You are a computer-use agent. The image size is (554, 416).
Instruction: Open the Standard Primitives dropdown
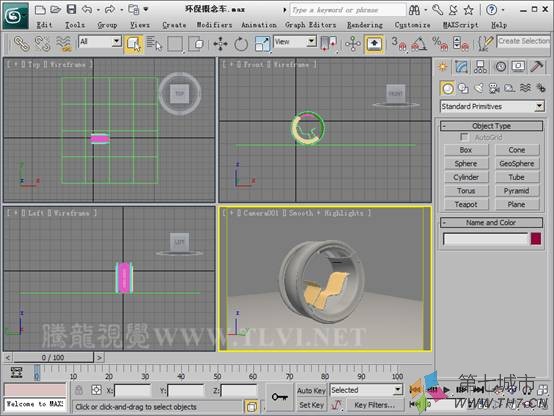pyautogui.click(x=492, y=106)
